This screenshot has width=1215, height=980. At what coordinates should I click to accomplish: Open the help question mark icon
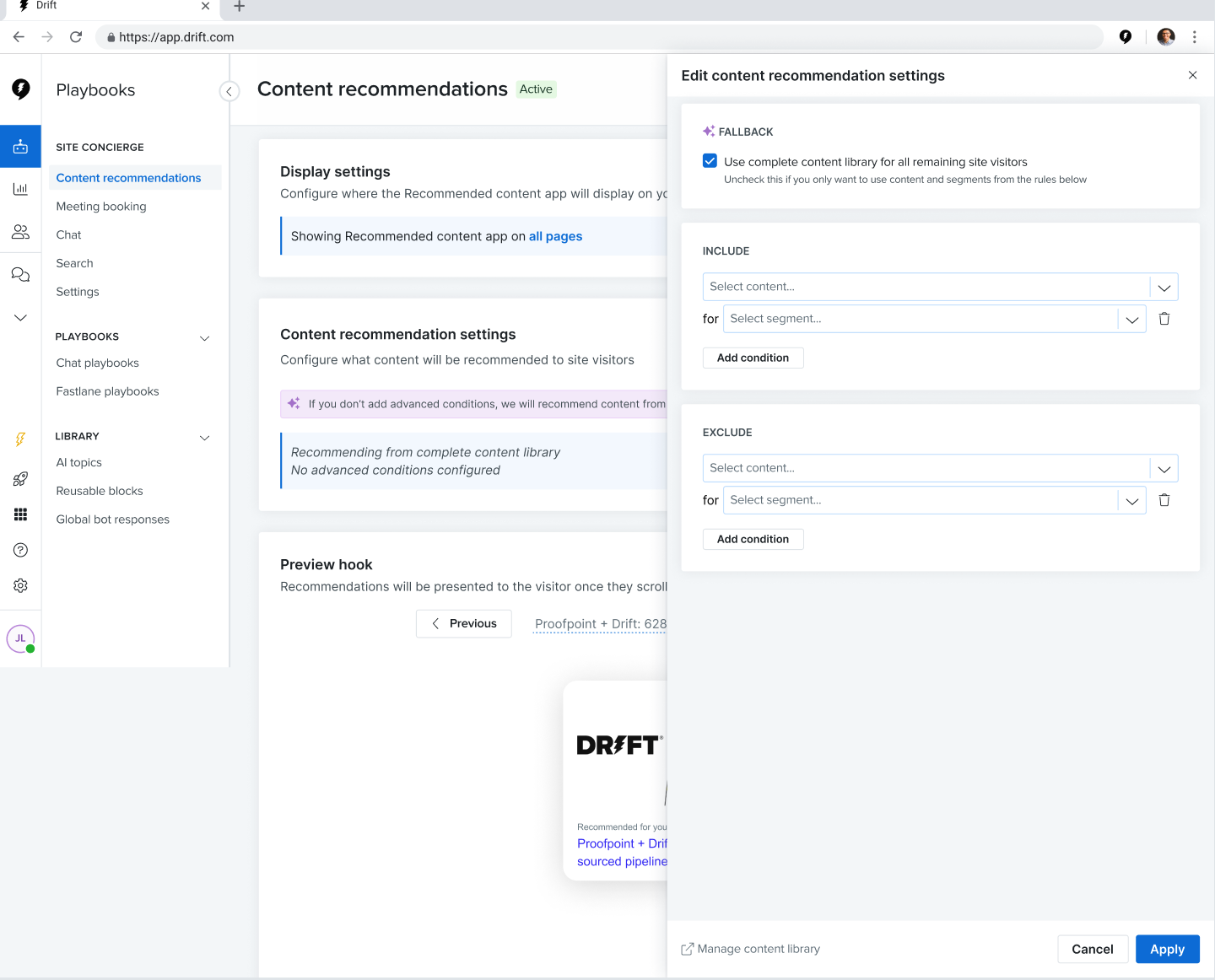pos(20,550)
